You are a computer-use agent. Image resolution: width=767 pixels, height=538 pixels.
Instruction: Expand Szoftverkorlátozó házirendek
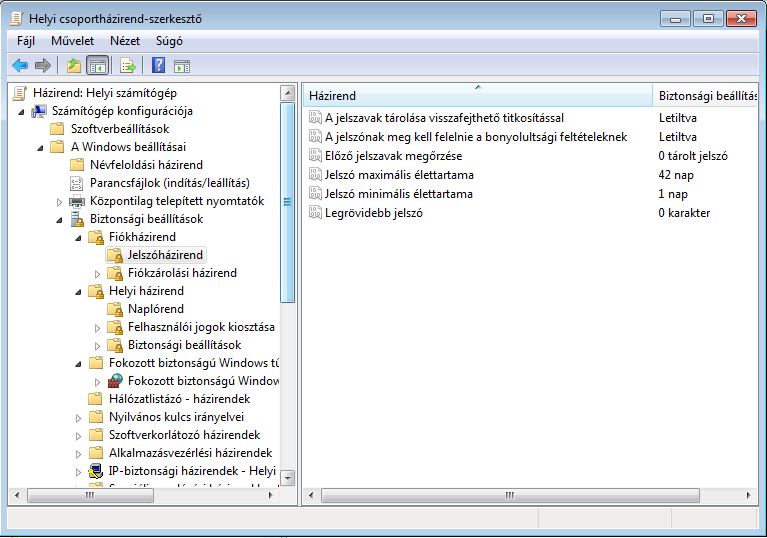click(79, 436)
